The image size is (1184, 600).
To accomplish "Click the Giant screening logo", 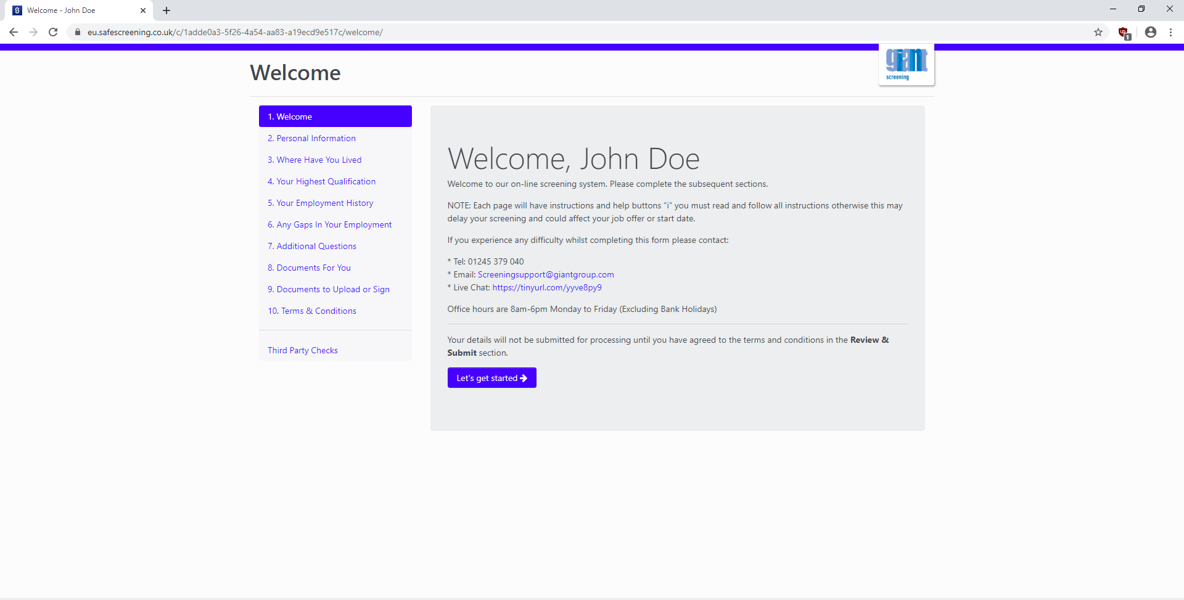I will pos(906,64).
